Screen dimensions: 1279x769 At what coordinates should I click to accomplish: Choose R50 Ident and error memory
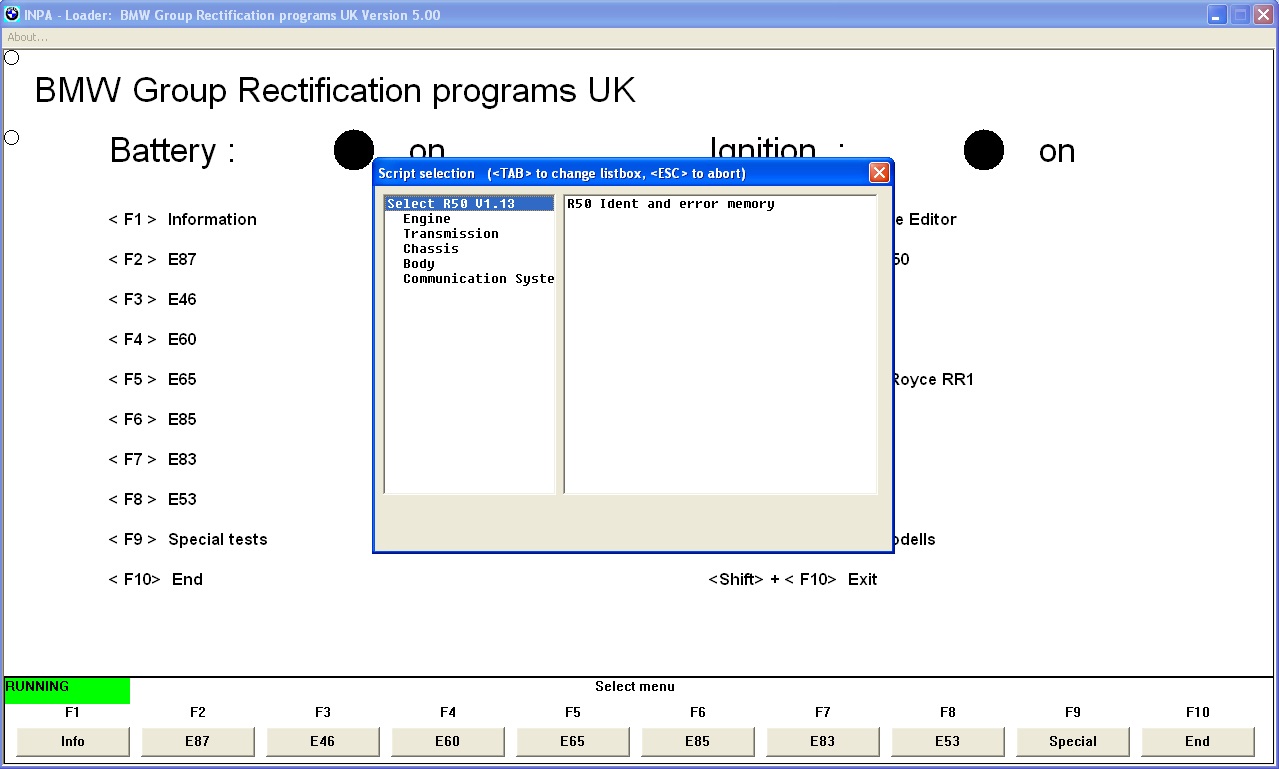click(x=671, y=204)
